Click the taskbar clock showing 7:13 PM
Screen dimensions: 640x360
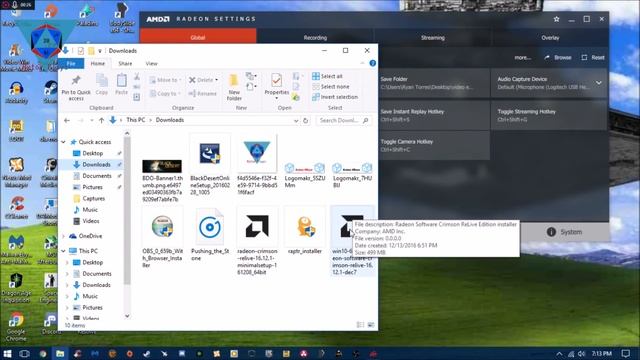point(602,353)
